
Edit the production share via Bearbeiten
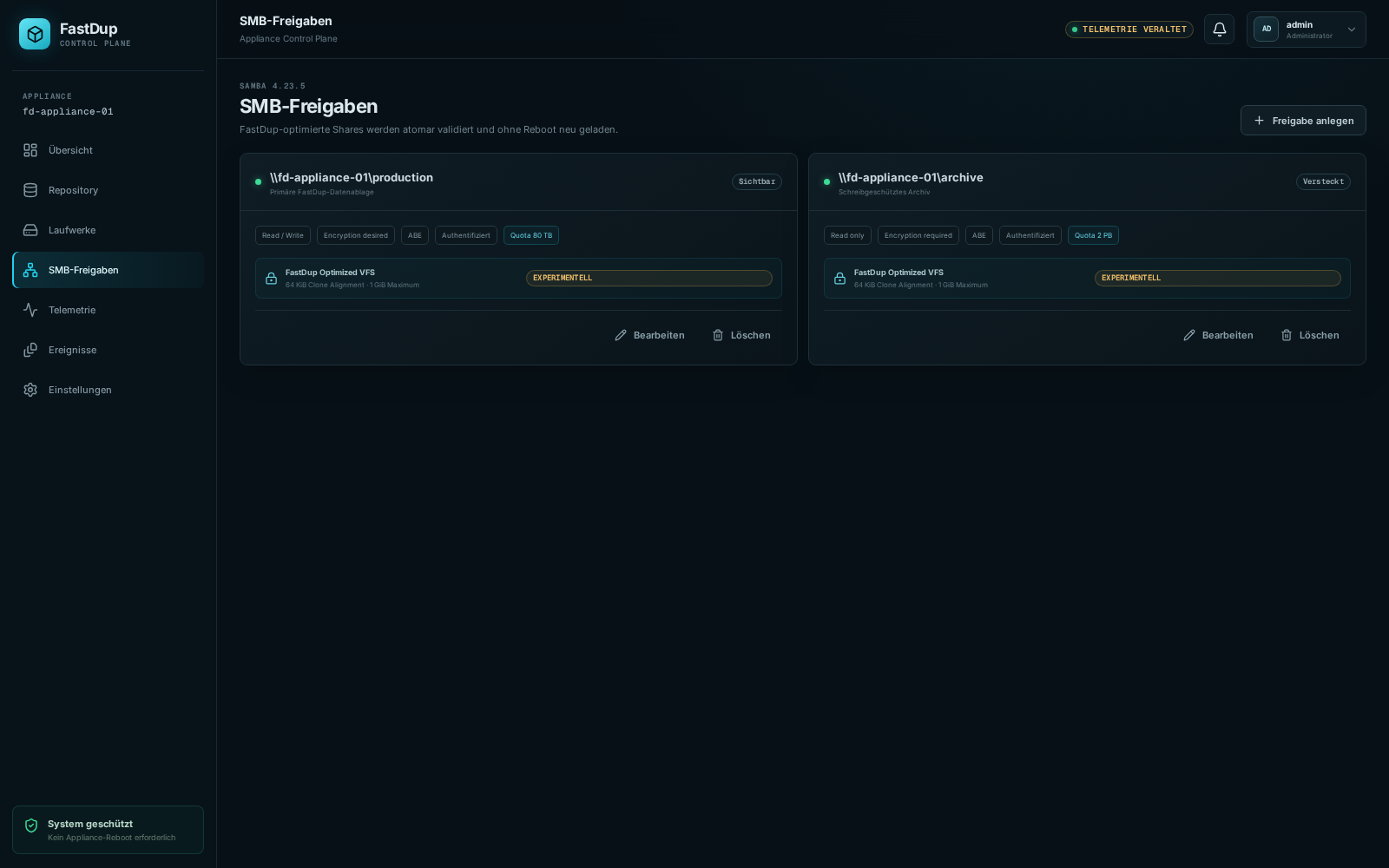(649, 335)
